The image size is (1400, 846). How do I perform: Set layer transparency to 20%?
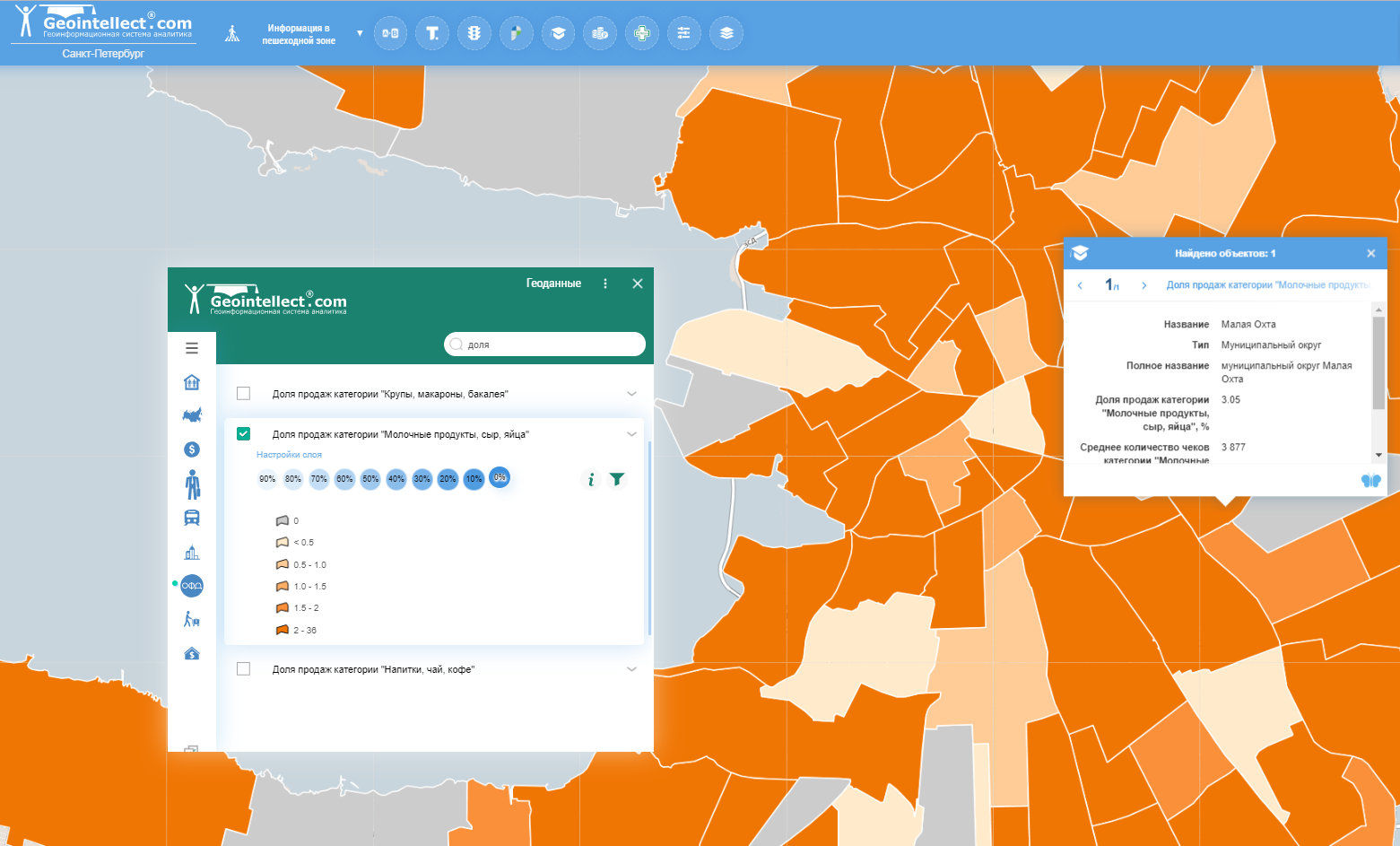pyautogui.click(x=448, y=479)
